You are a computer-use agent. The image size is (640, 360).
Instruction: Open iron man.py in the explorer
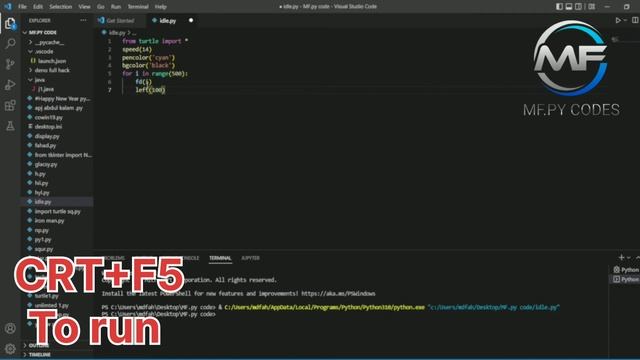click(49, 220)
